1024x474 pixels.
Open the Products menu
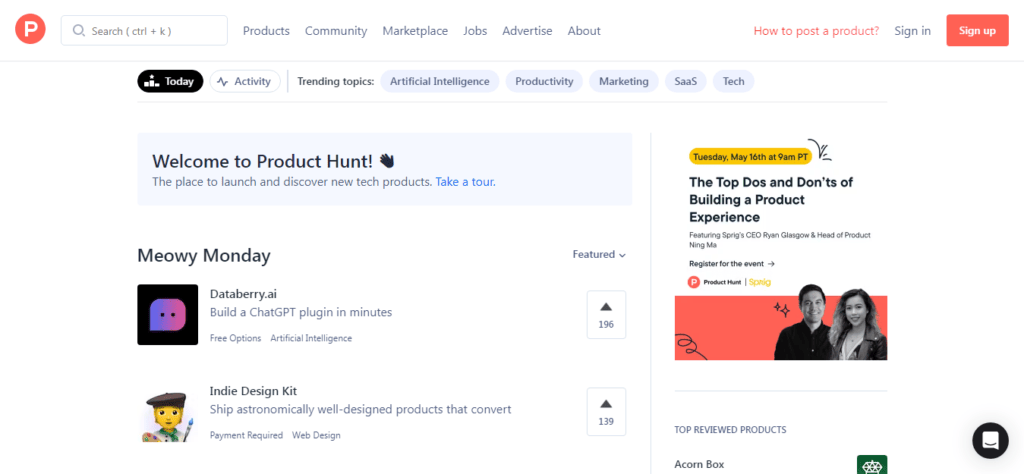(266, 31)
